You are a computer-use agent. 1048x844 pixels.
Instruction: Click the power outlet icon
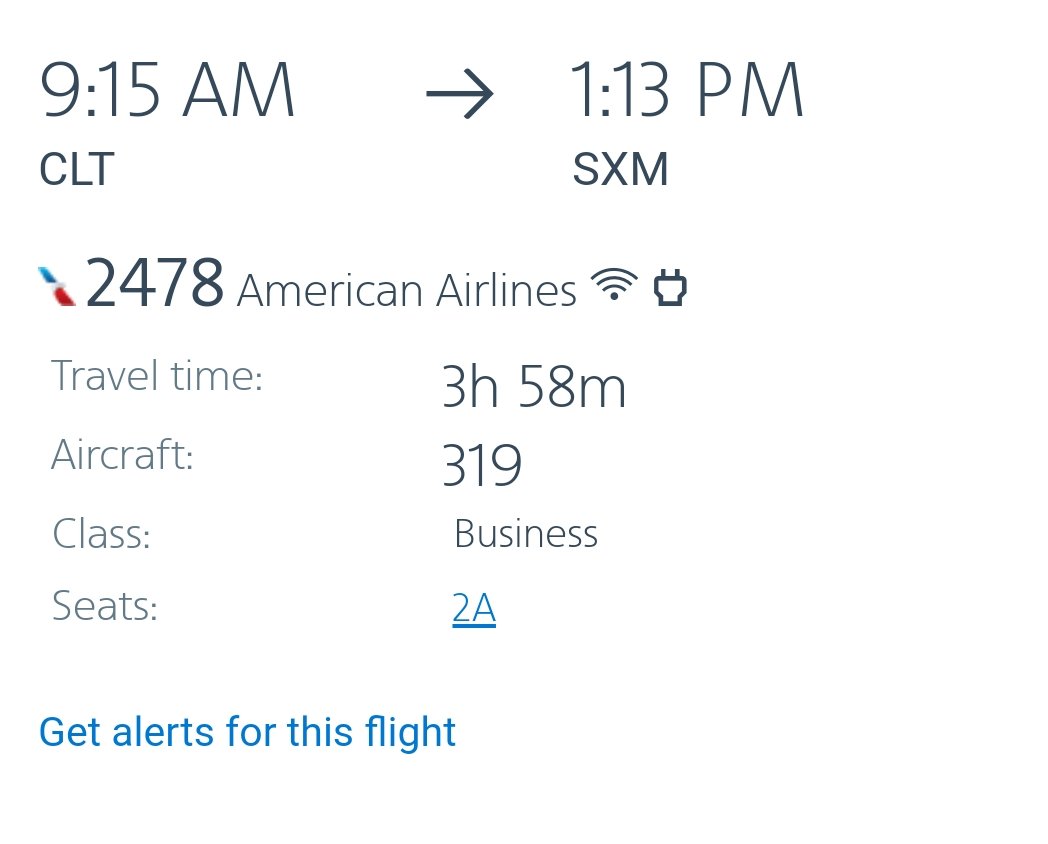[x=670, y=287]
